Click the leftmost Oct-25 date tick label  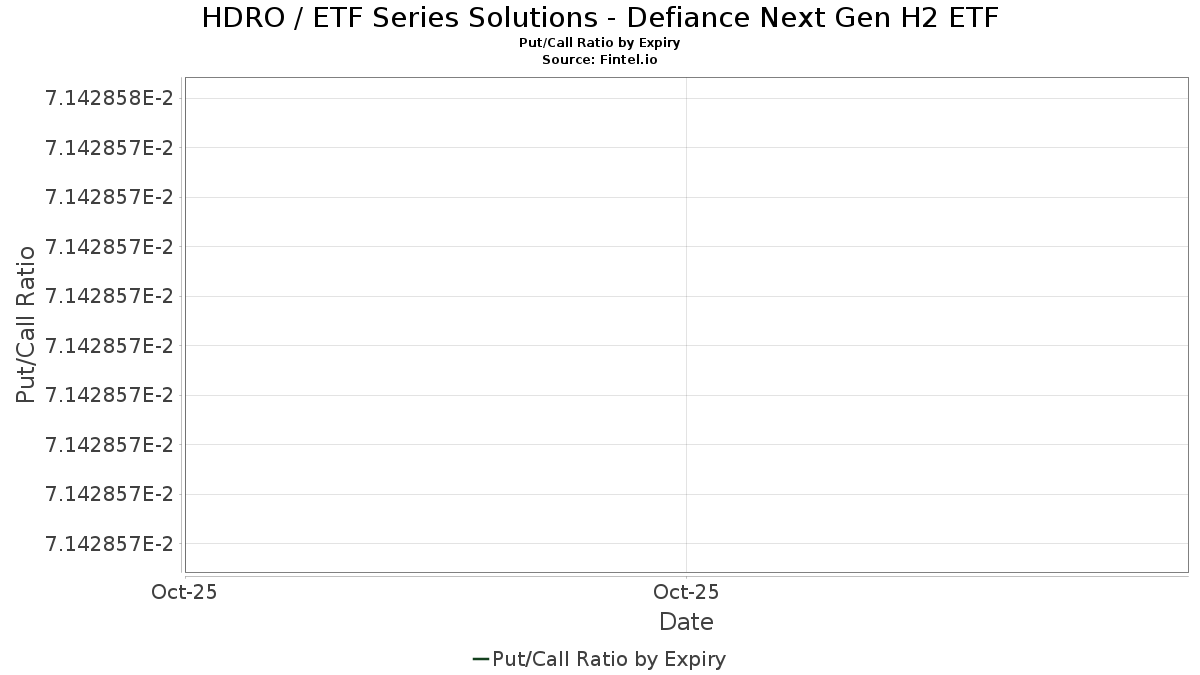click(184, 592)
